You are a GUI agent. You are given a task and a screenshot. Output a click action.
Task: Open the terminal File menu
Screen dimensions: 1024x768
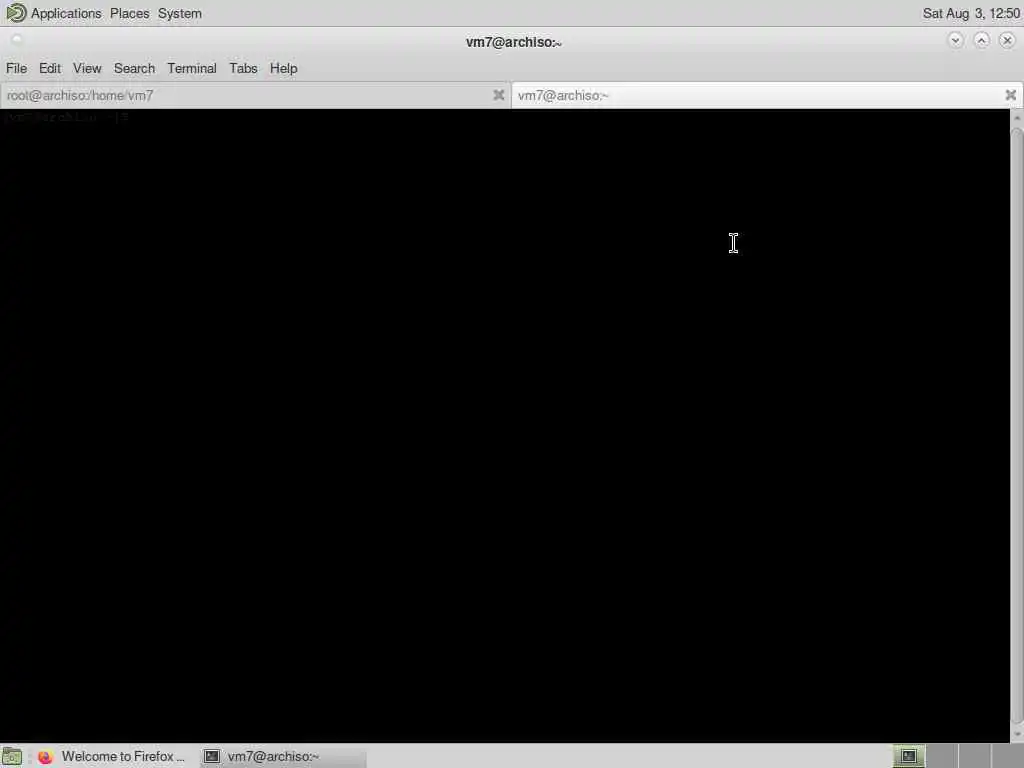pos(16,68)
